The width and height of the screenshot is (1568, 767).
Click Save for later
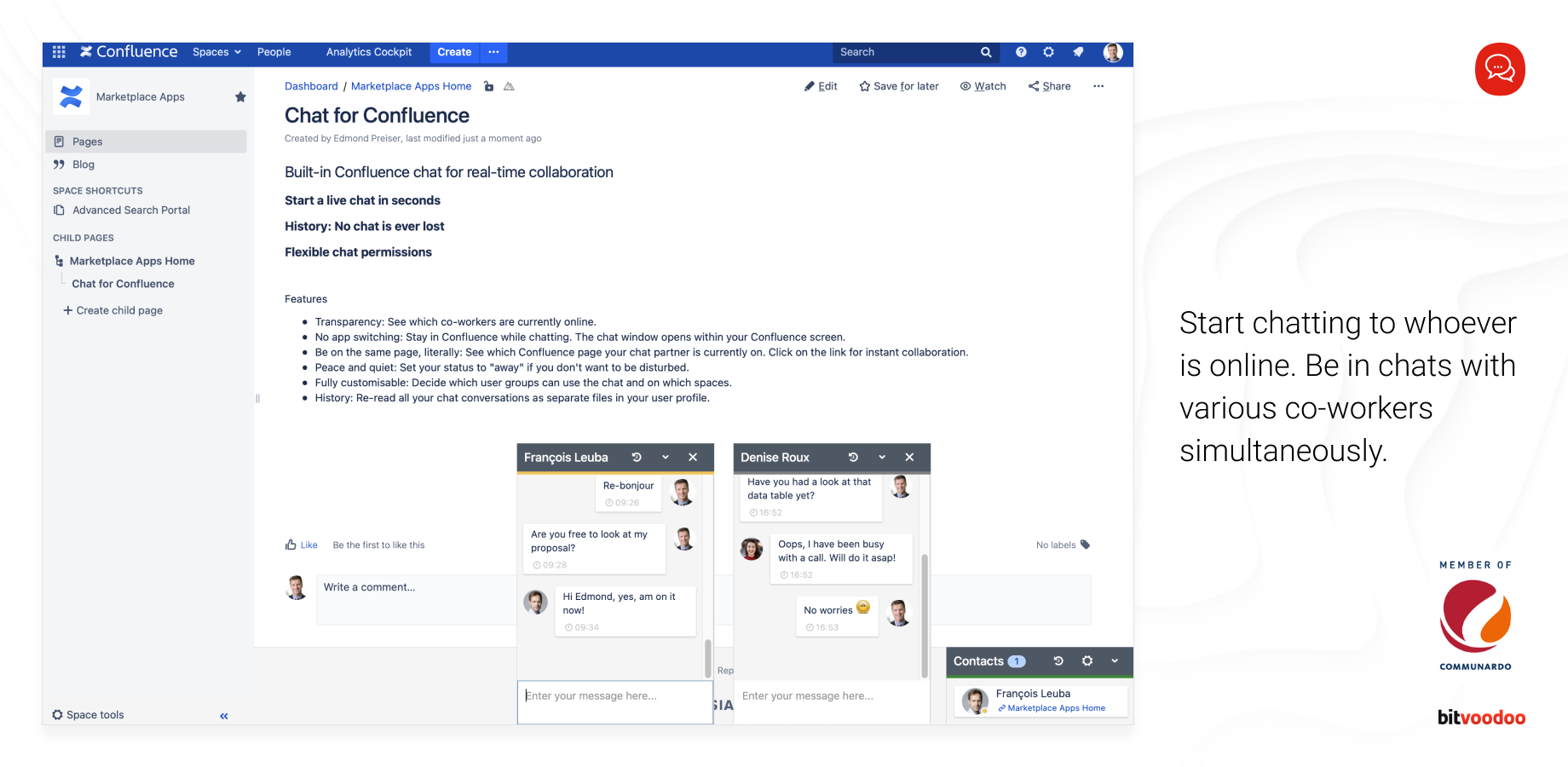(x=899, y=86)
